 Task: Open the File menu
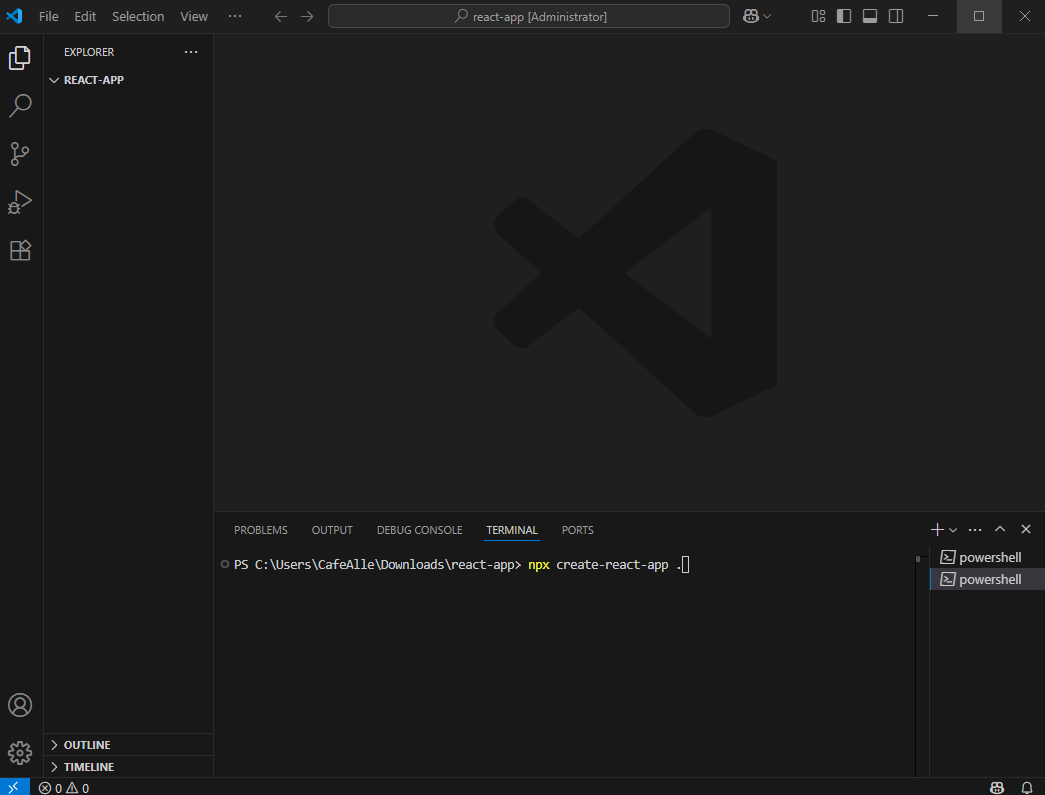click(49, 17)
